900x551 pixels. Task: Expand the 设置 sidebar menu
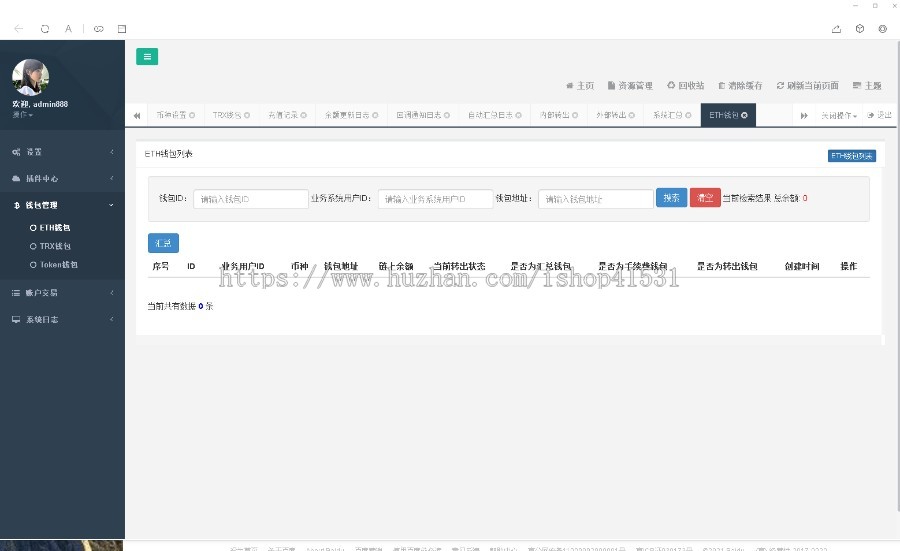pyautogui.click(x=62, y=152)
